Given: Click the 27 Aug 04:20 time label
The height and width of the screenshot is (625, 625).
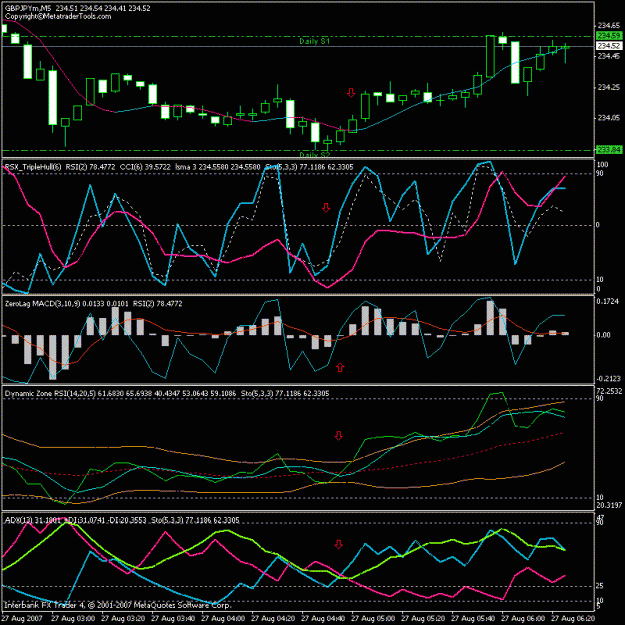Looking at the screenshot, I should (273, 618).
